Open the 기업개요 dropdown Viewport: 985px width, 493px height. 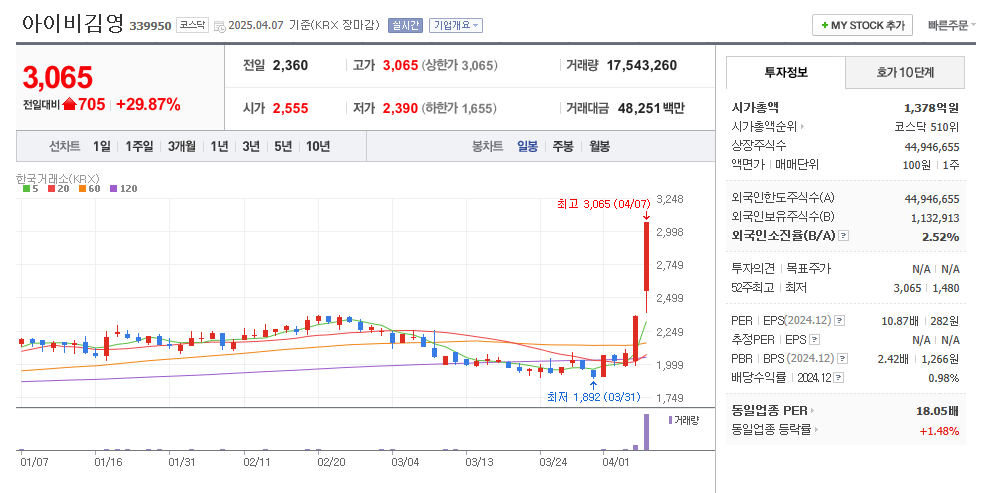coord(455,25)
